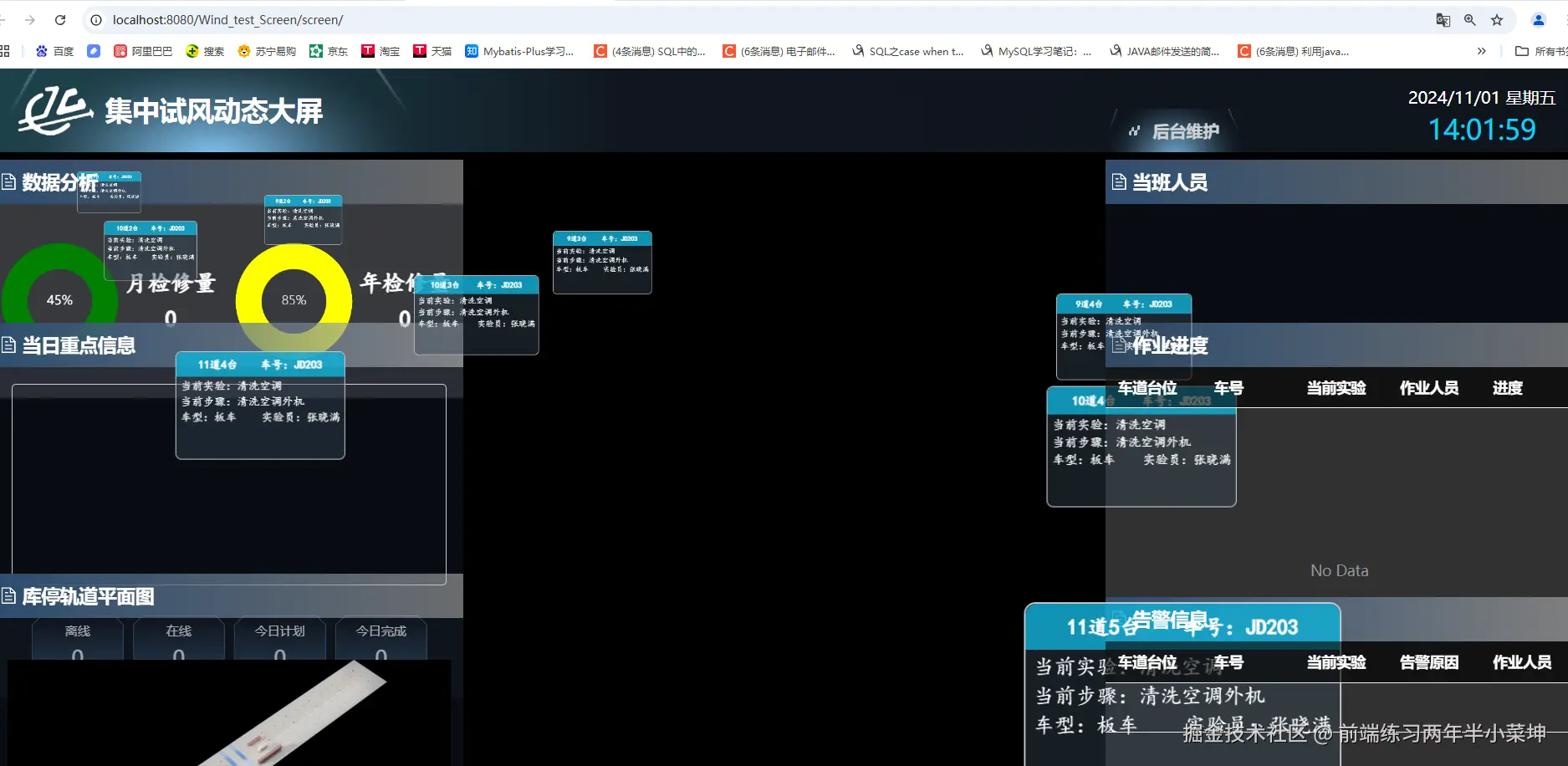This screenshot has width=1568, height=766.
Task: Click the zoom magnifier icon in address bar
Action: click(x=1469, y=20)
